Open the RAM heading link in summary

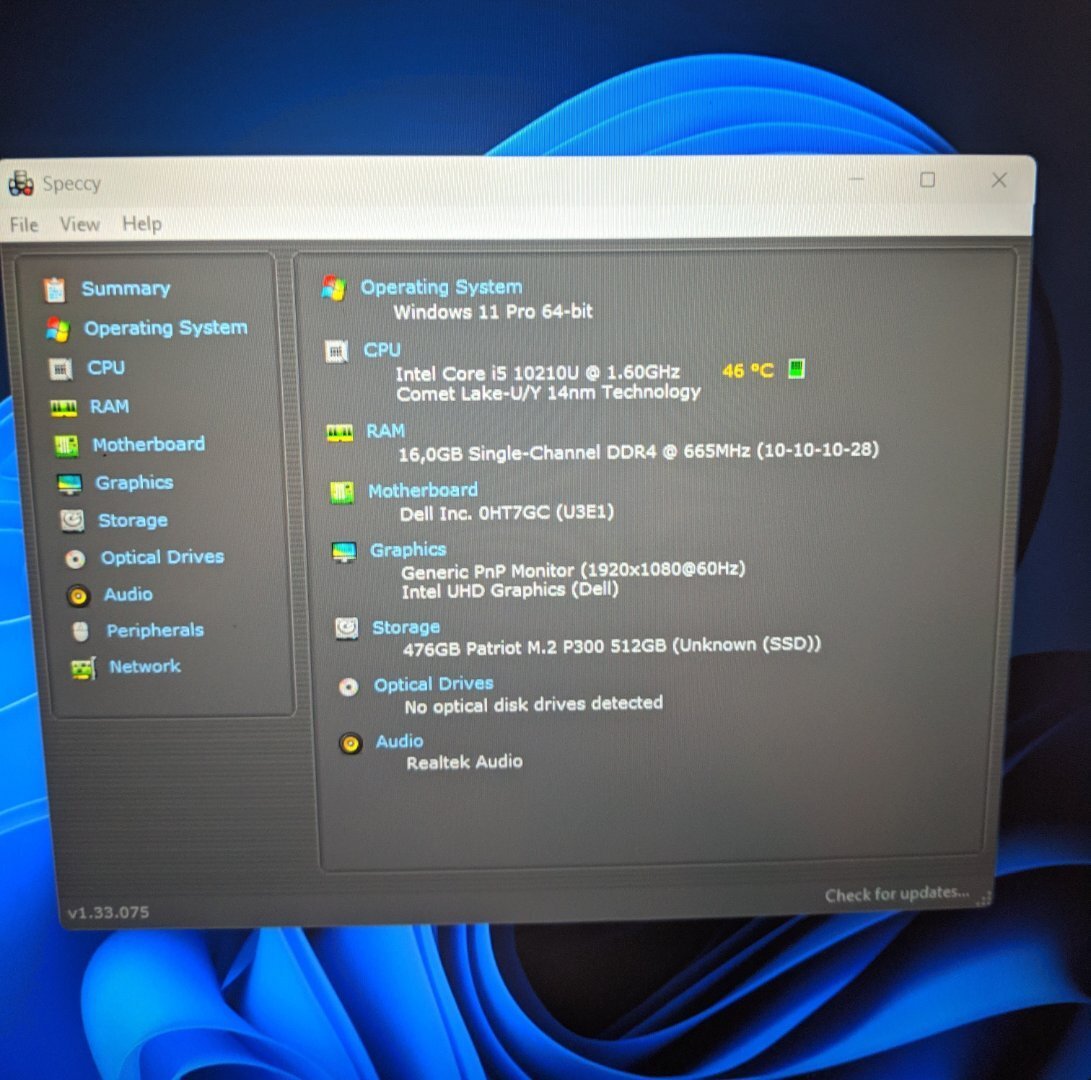(385, 431)
